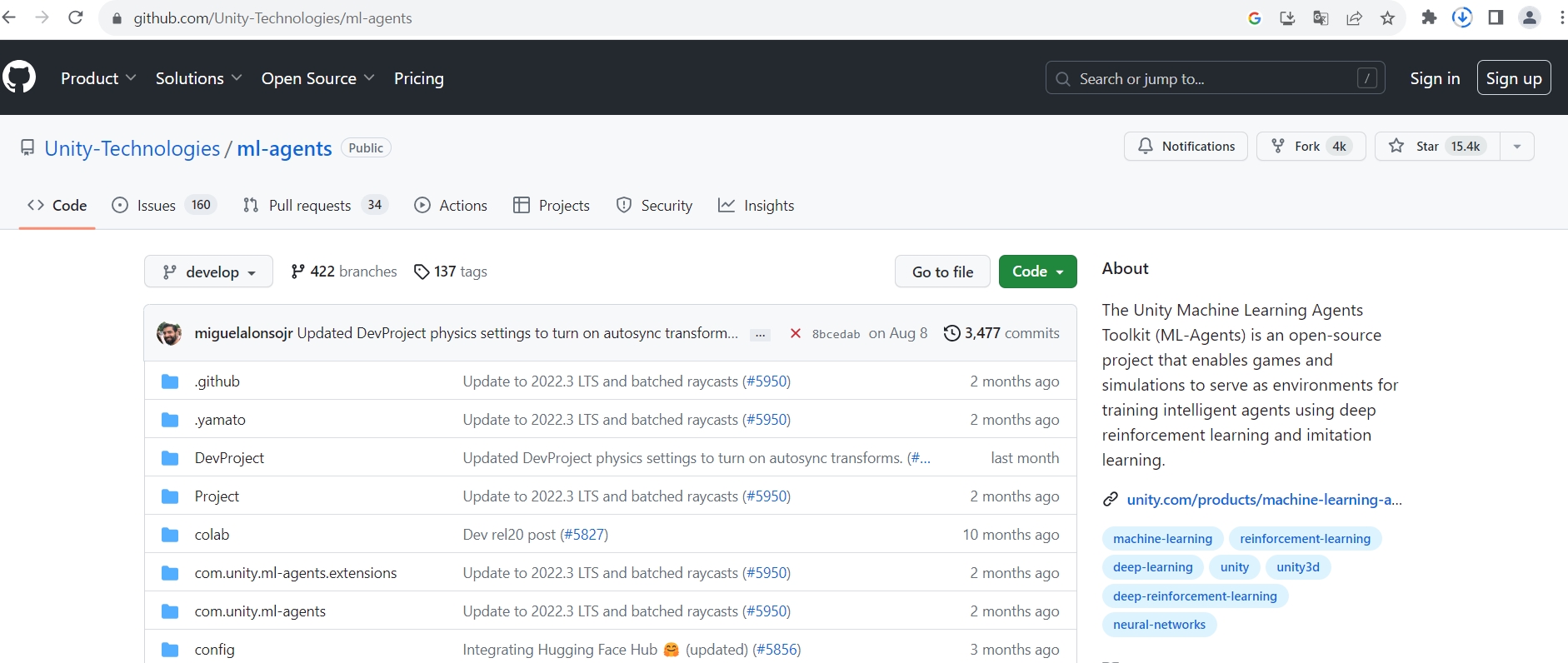Toggle browser side panel icon
Viewport: 1568px width, 663px height.
click(x=1496, y=17)
